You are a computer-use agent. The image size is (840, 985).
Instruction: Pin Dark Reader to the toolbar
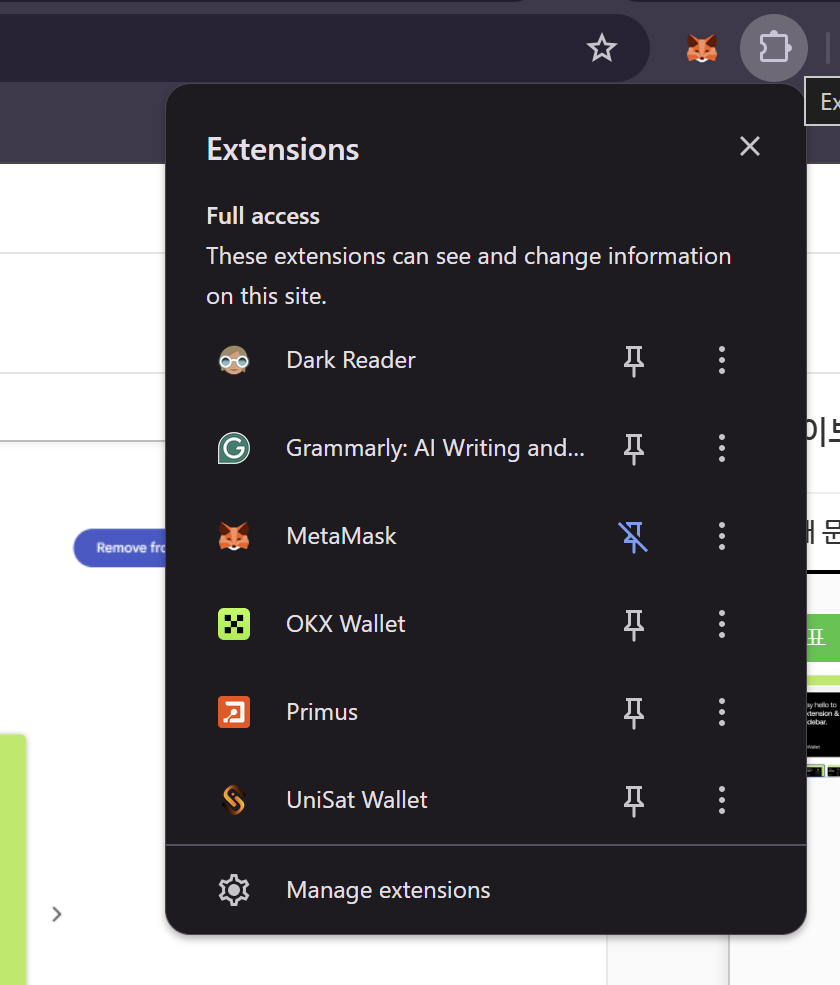coord(633,361)
